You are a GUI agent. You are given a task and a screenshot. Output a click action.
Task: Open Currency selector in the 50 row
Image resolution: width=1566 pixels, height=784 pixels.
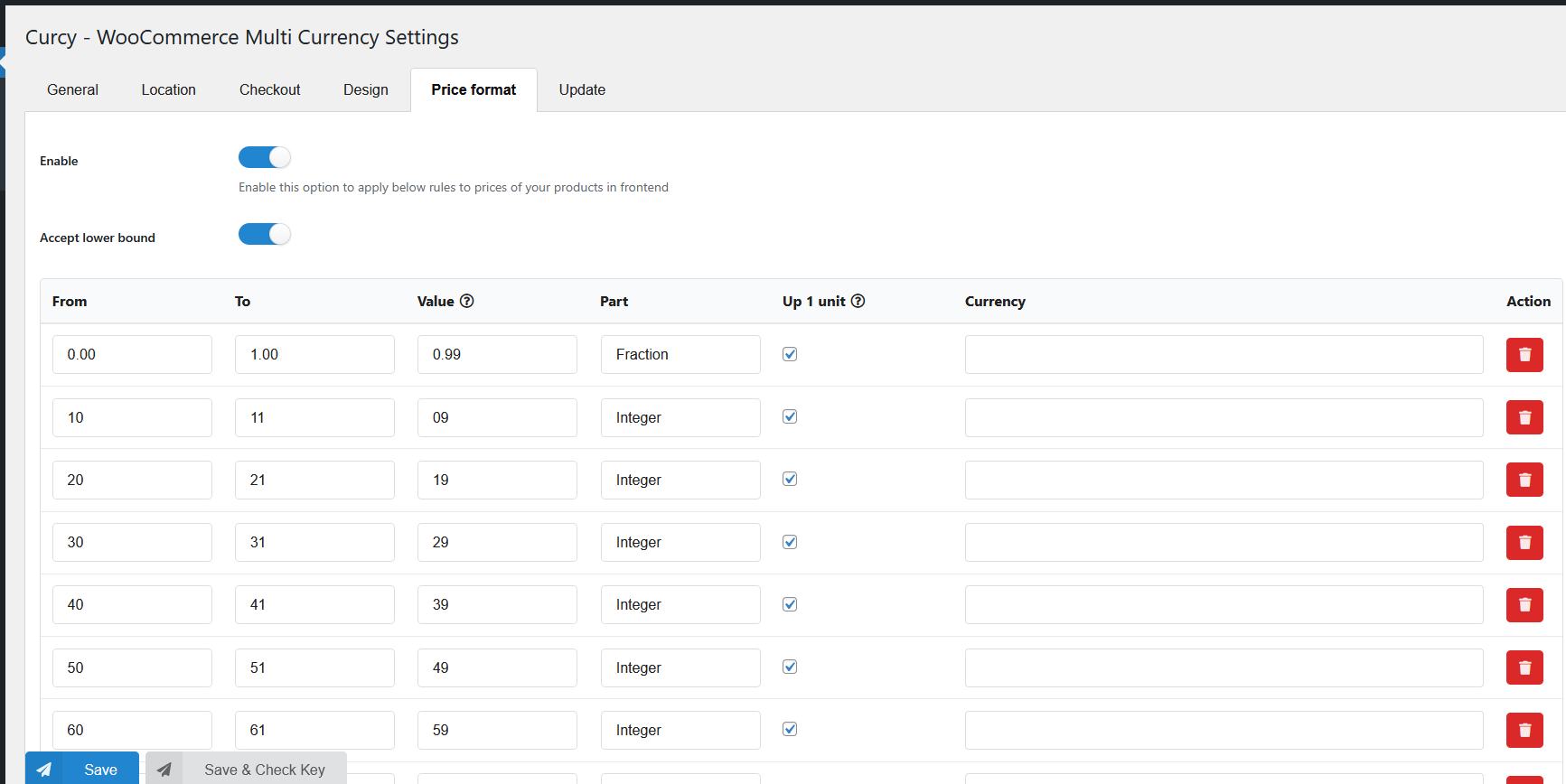(x=1224, y=667)
